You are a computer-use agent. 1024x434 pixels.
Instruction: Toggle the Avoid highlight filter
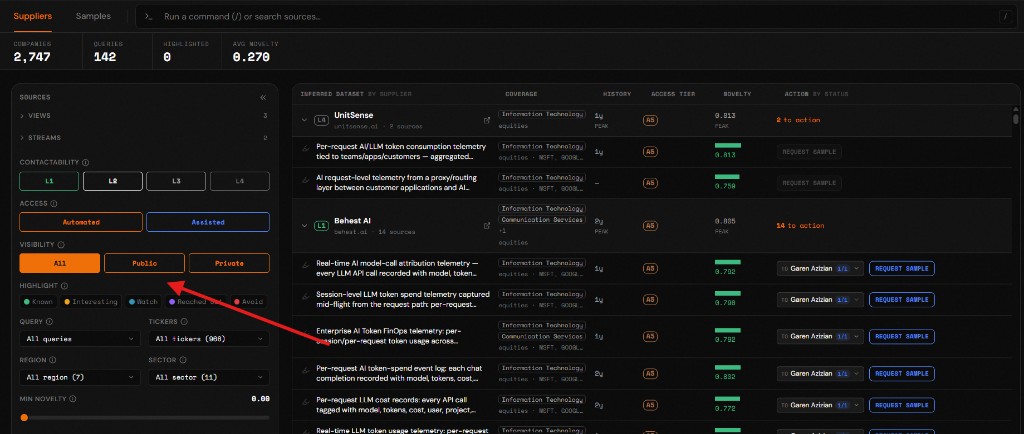[x=249, y=302]
